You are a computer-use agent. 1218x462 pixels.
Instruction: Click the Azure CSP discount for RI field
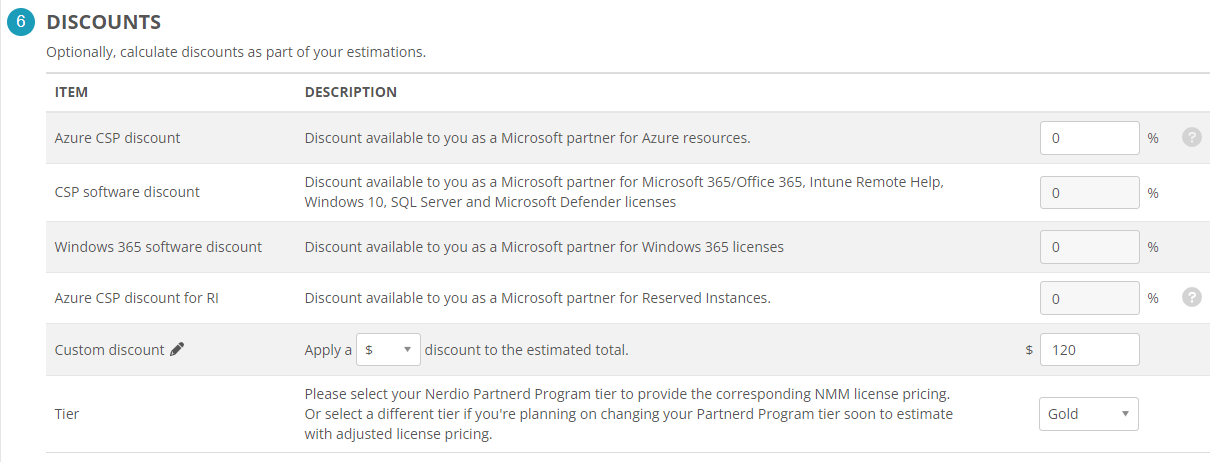pos(1089,298)
